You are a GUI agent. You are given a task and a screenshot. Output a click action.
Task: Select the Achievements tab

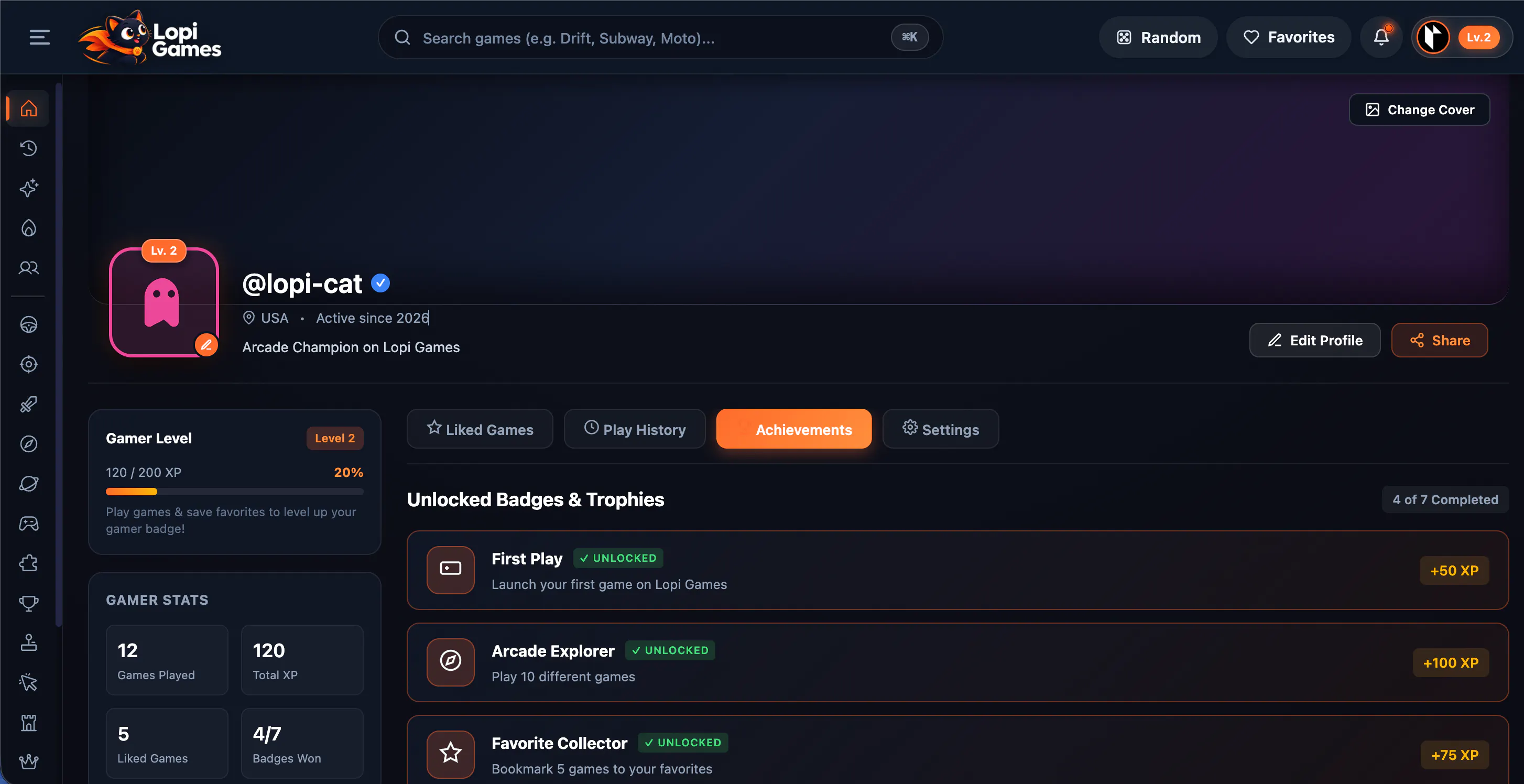(793, 429)
